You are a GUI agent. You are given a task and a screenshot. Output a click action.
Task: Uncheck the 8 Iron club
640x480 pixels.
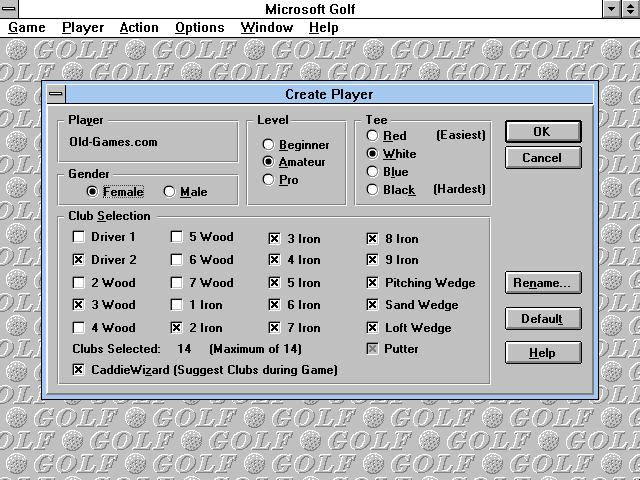pyautogui.click(x=393, y=238)
